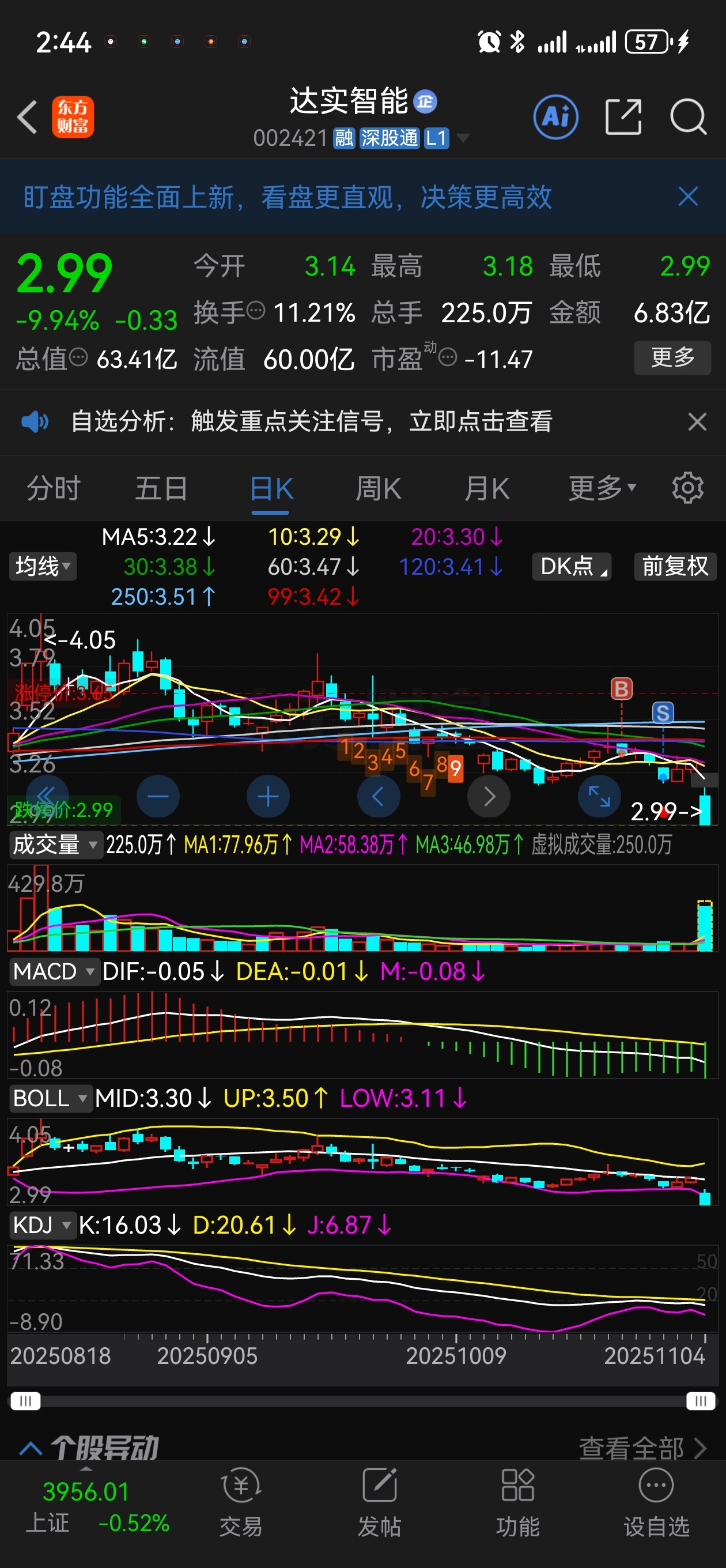This screenshot has width=726, height=1568.
Task: Collapse the 个股异动 section chevron
Action: [x=31, y=1449]
